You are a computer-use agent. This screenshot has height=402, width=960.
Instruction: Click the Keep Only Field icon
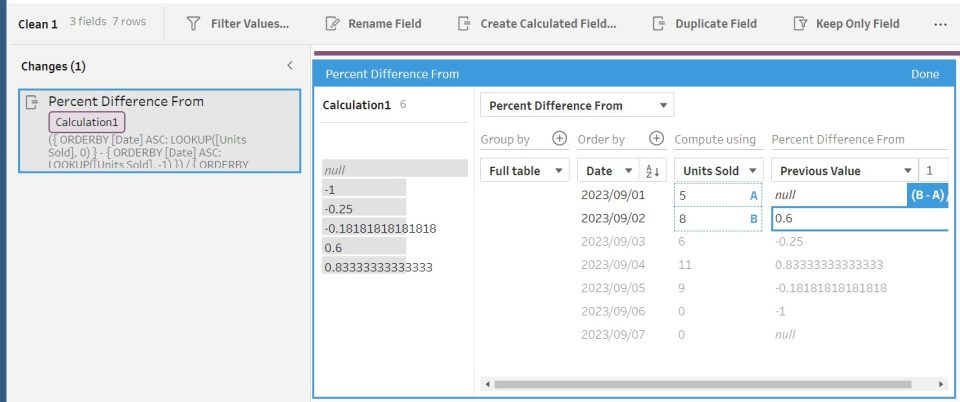pos(800,24)
